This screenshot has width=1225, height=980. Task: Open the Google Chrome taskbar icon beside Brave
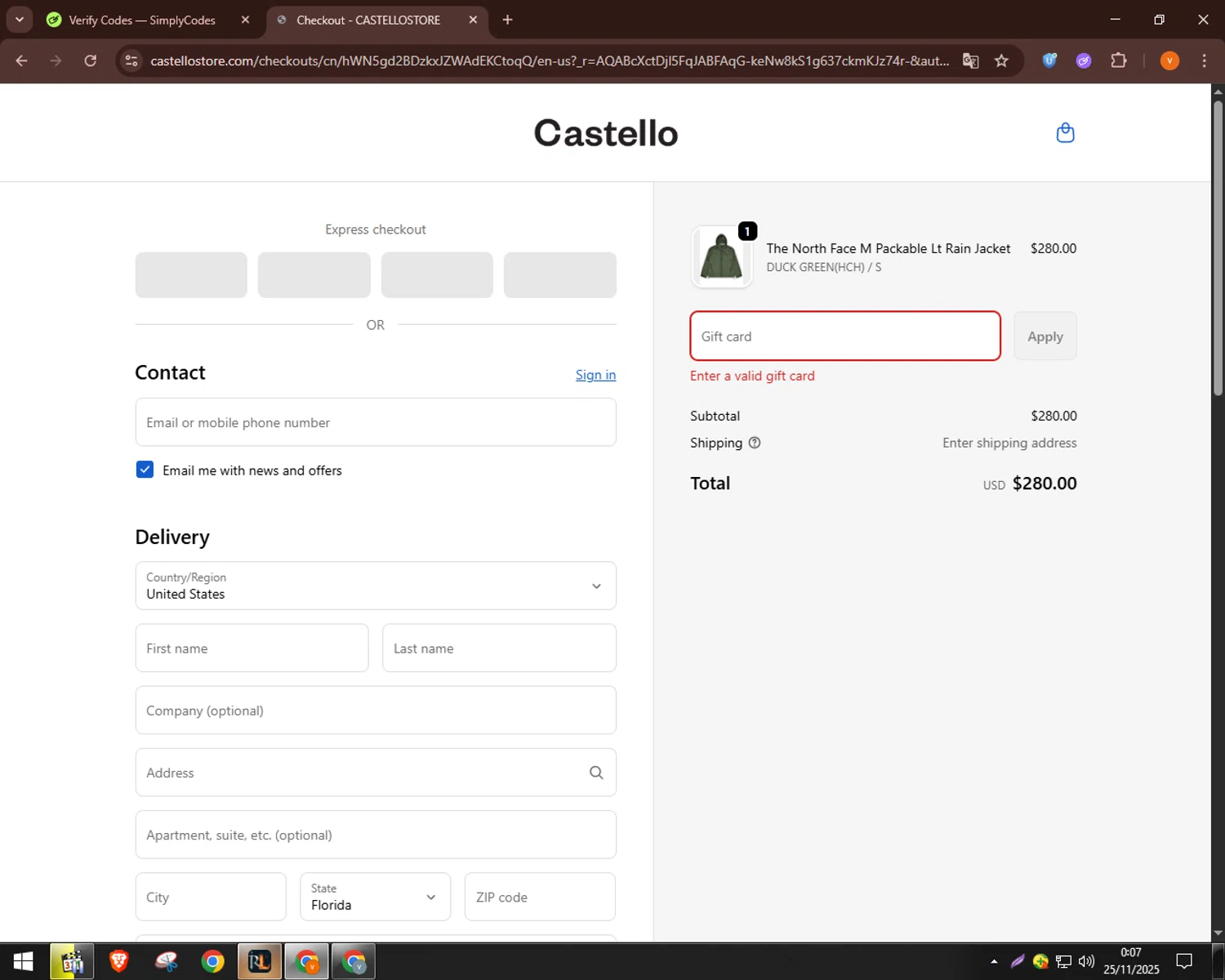click(x=213, y=961)
